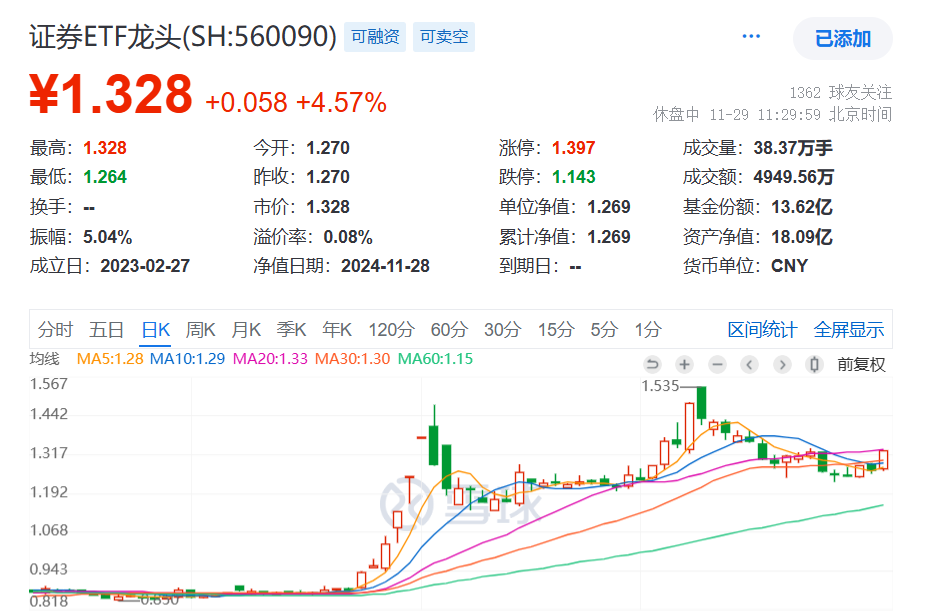Image resolution: width=928 pixels, height=611 pixels.
Task: Click the 最低 value 1.264
Action: tap(105, 176)
